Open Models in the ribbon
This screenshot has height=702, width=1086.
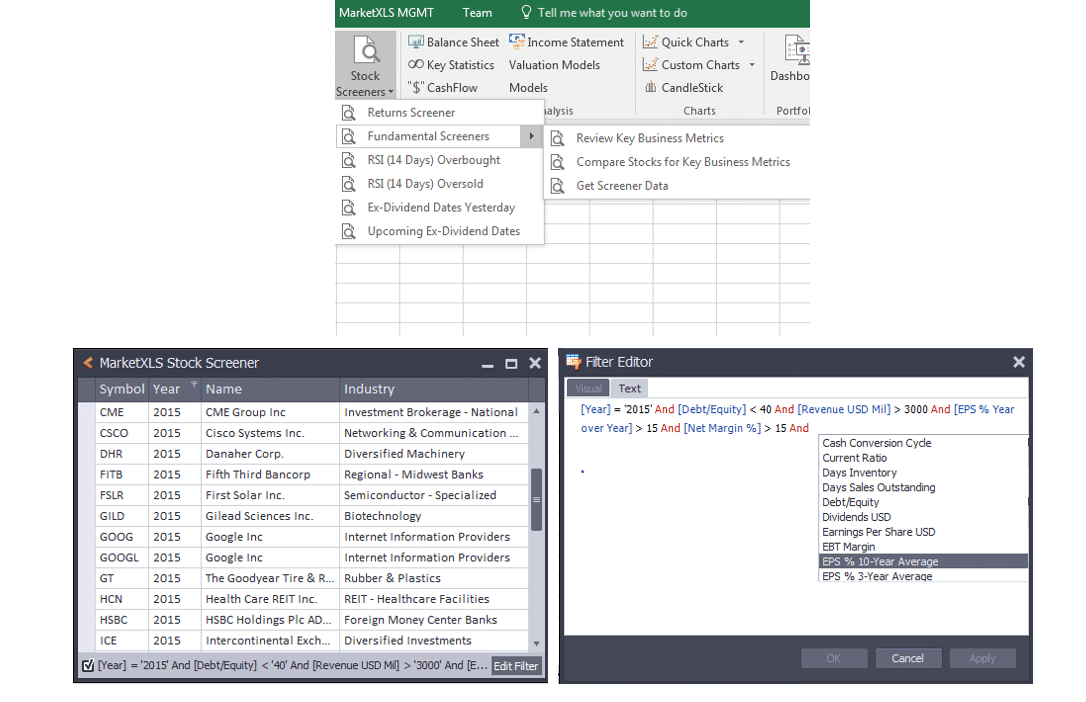[528, 88]
